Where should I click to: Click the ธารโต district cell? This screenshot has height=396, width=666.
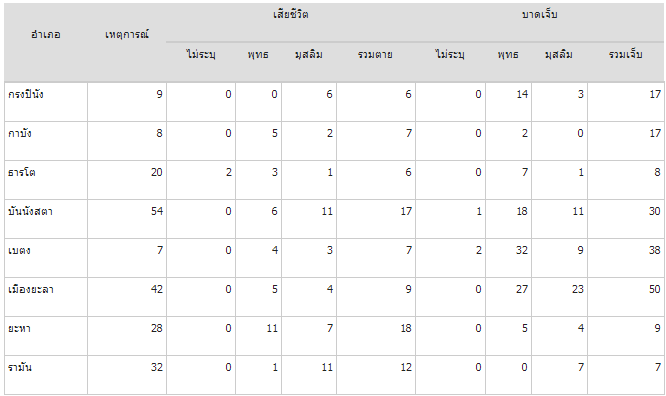click(x=46, y=180)
